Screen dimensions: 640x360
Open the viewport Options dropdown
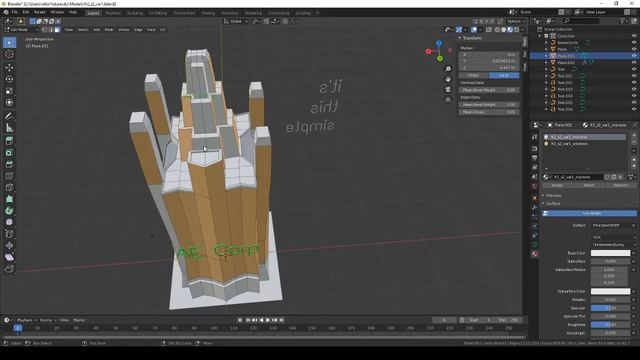click(515, 21)
